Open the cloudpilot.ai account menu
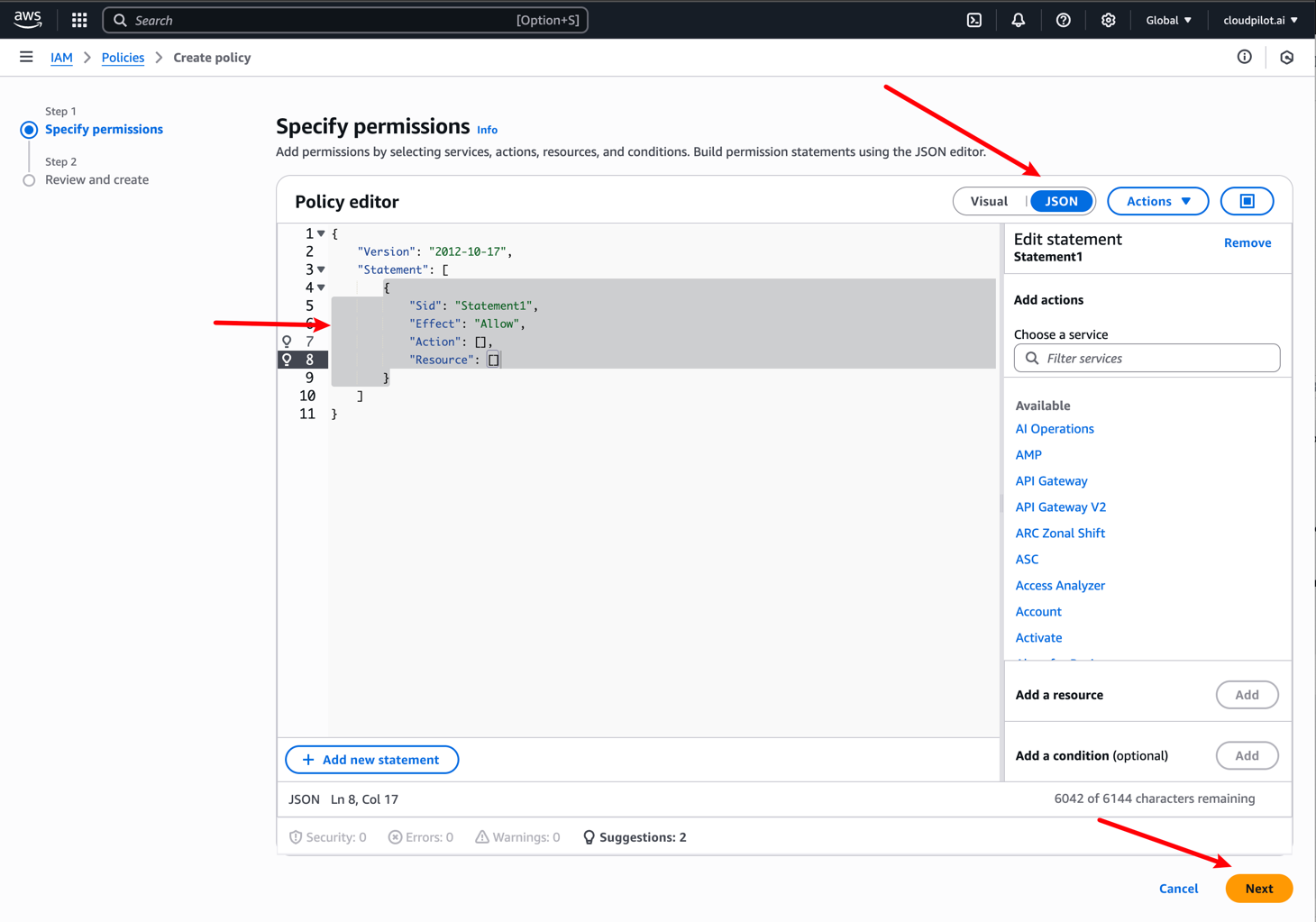This screenshot has width=1316, height=922. coord(1260,19)
